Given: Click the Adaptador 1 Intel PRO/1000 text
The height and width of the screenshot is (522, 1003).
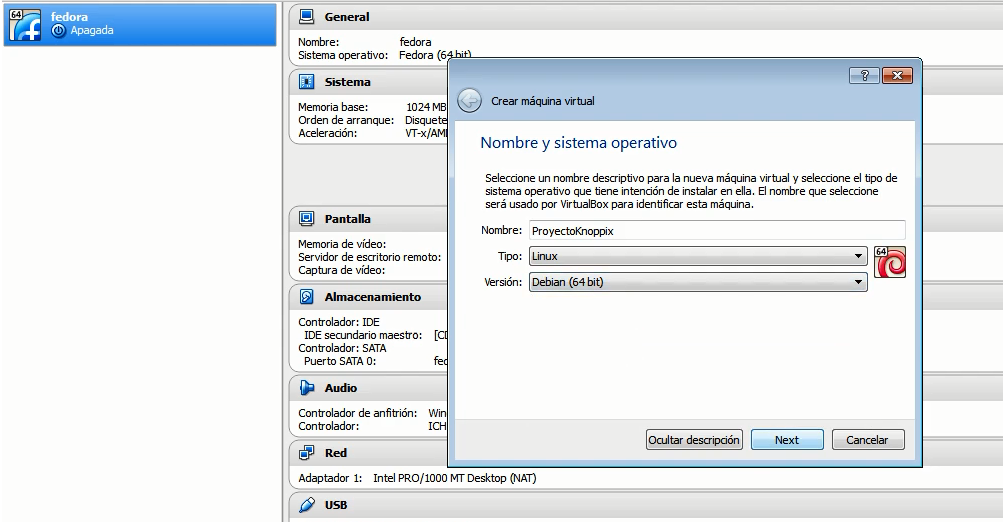Looking at the screenshot, I should 417,478.
